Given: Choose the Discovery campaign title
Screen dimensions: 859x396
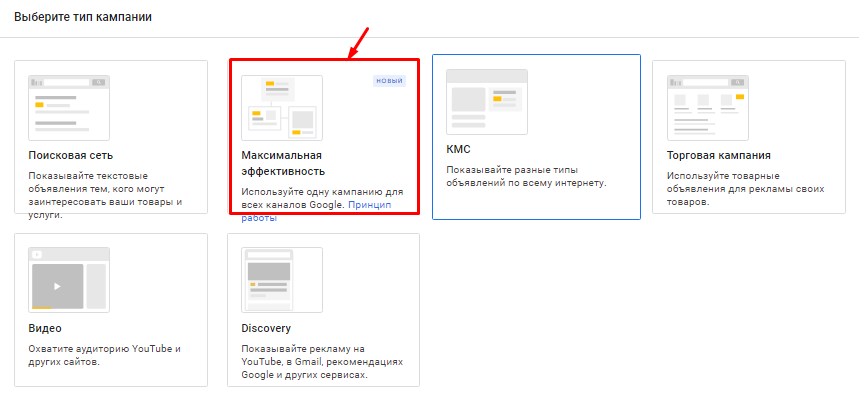Looking at the screenshot, I should pyautogui.click(x=266, y=328).
